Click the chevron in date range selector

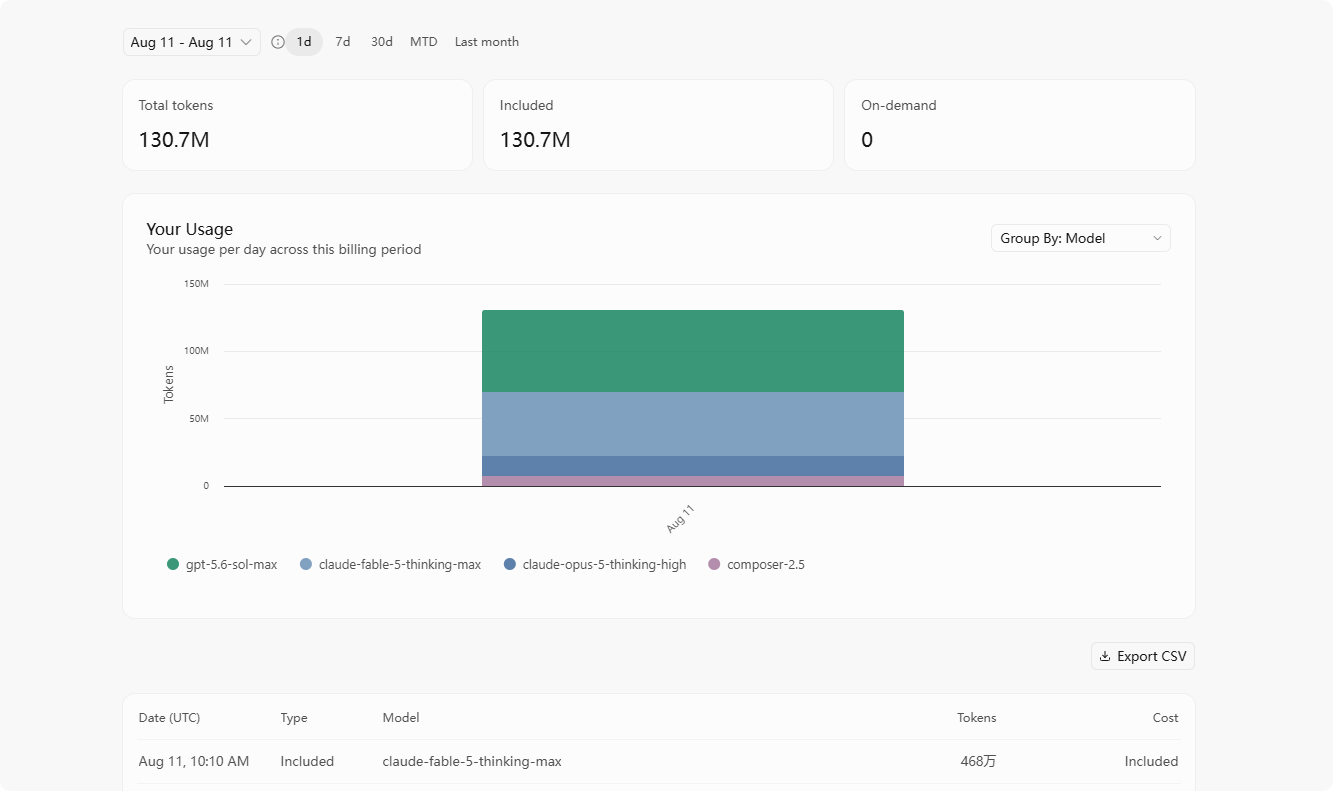246,42
